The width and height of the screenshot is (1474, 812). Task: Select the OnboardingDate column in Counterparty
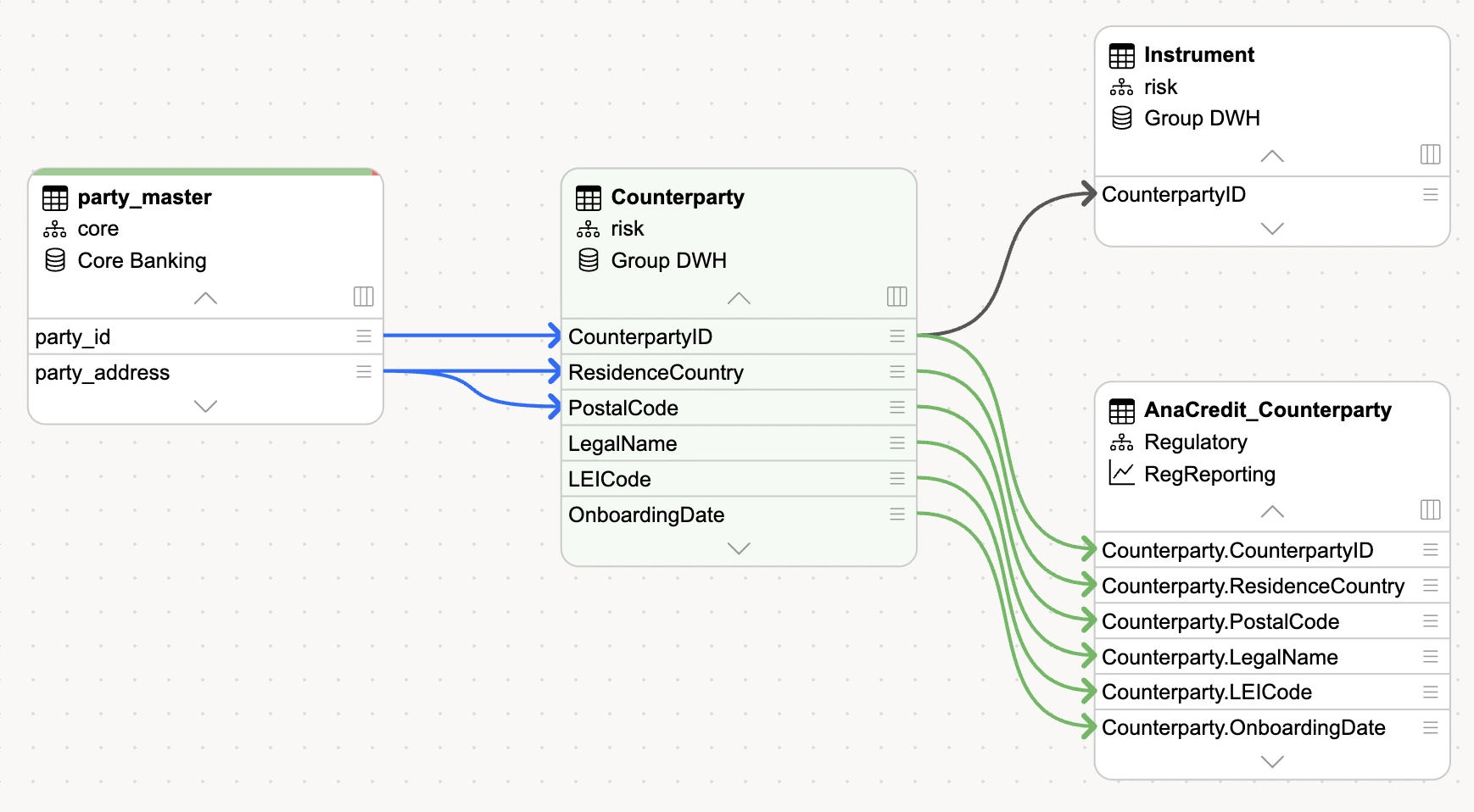(739, 514)
